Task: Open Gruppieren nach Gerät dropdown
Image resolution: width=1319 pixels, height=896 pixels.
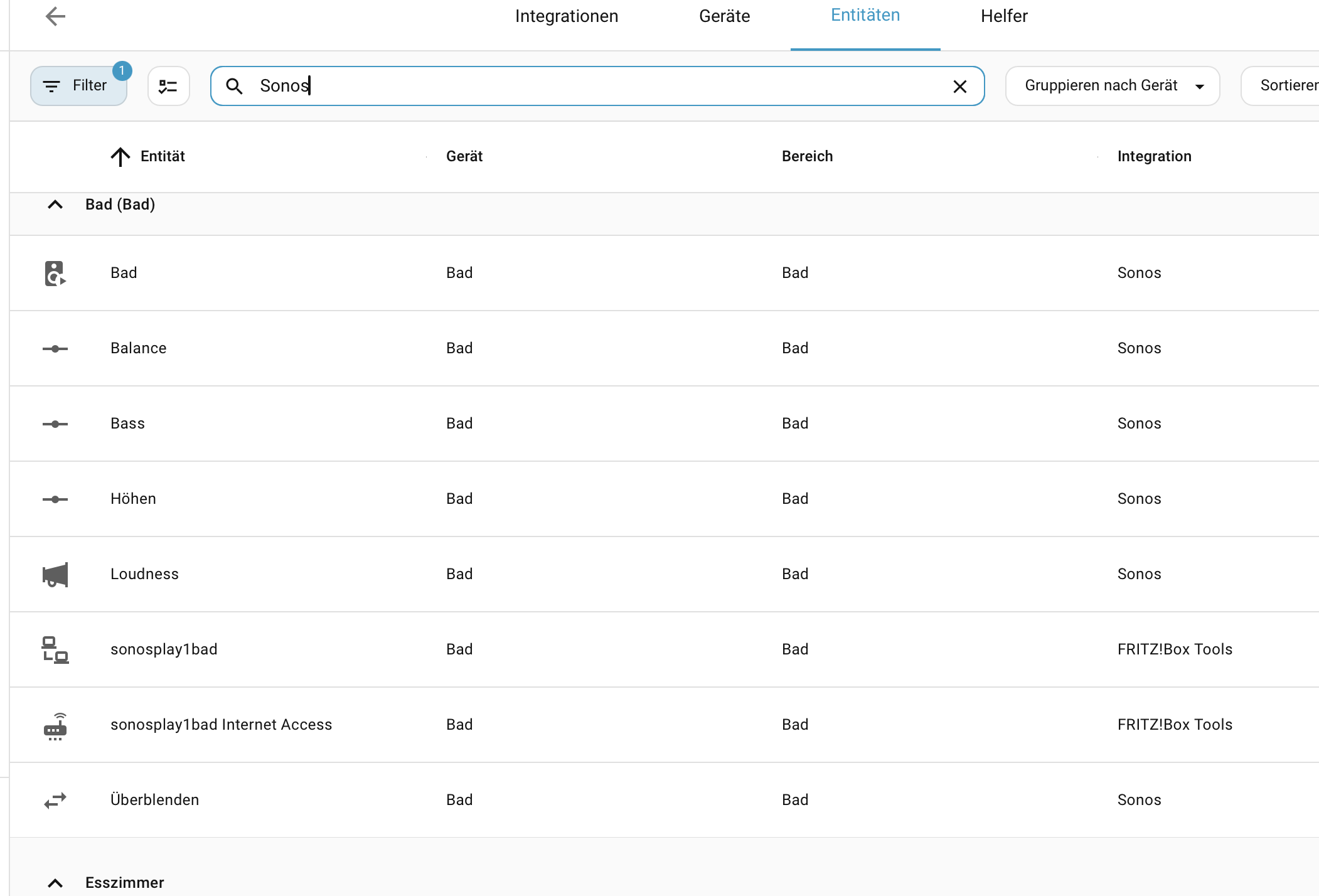Action: 1112,86
